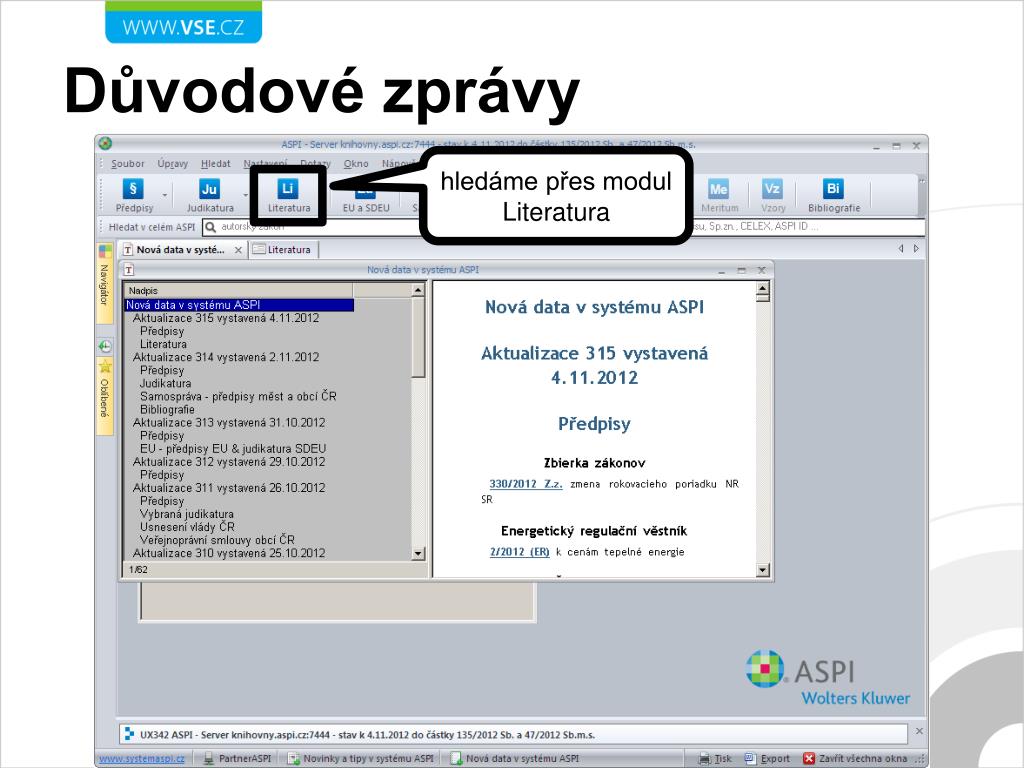Viewport: 1024px width, 768px height.
Task: Select the Judikatura row in list
Action: coord(166,383)
